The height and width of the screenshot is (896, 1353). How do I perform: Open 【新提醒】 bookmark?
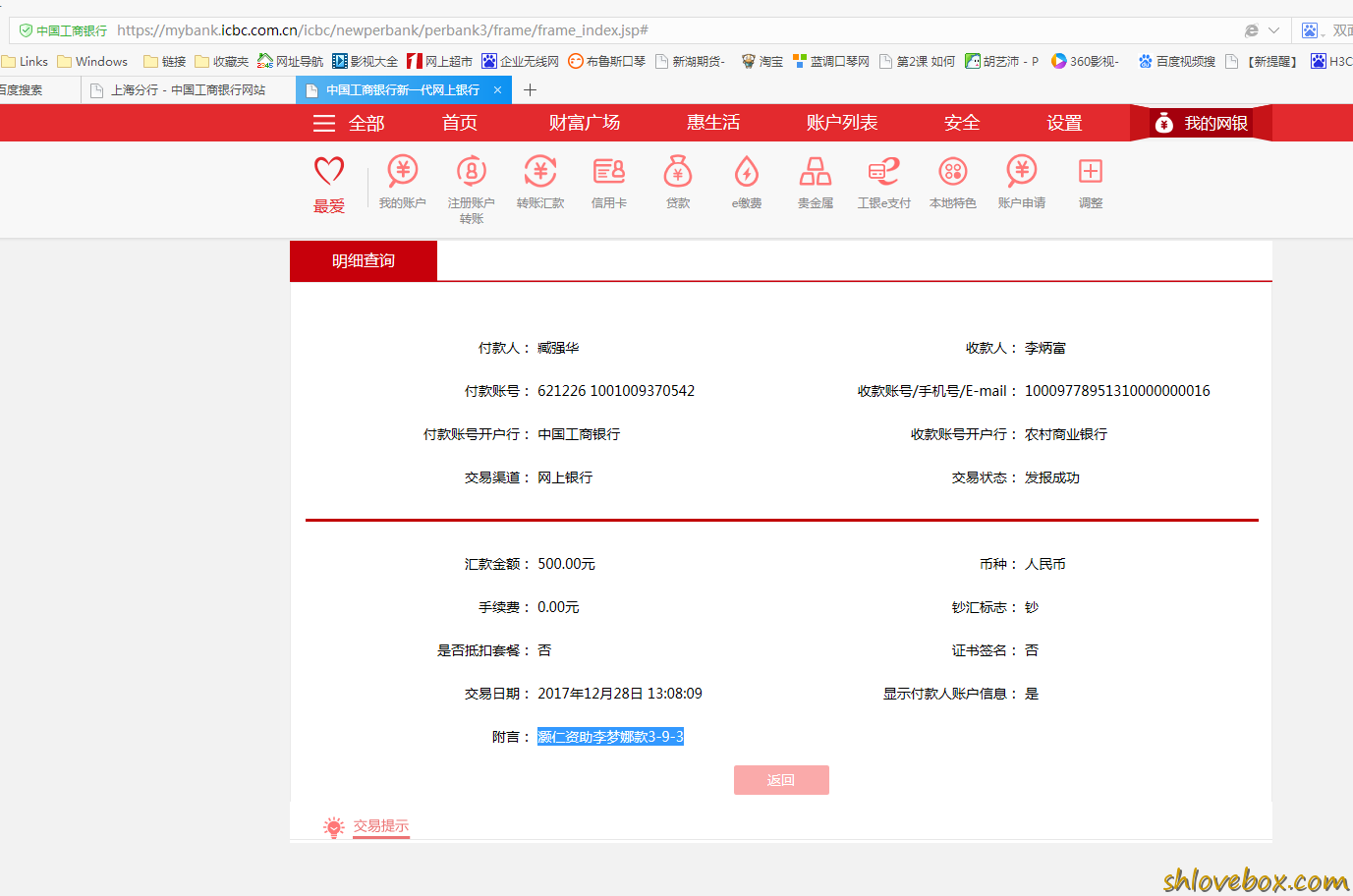tap(1264, 61)
